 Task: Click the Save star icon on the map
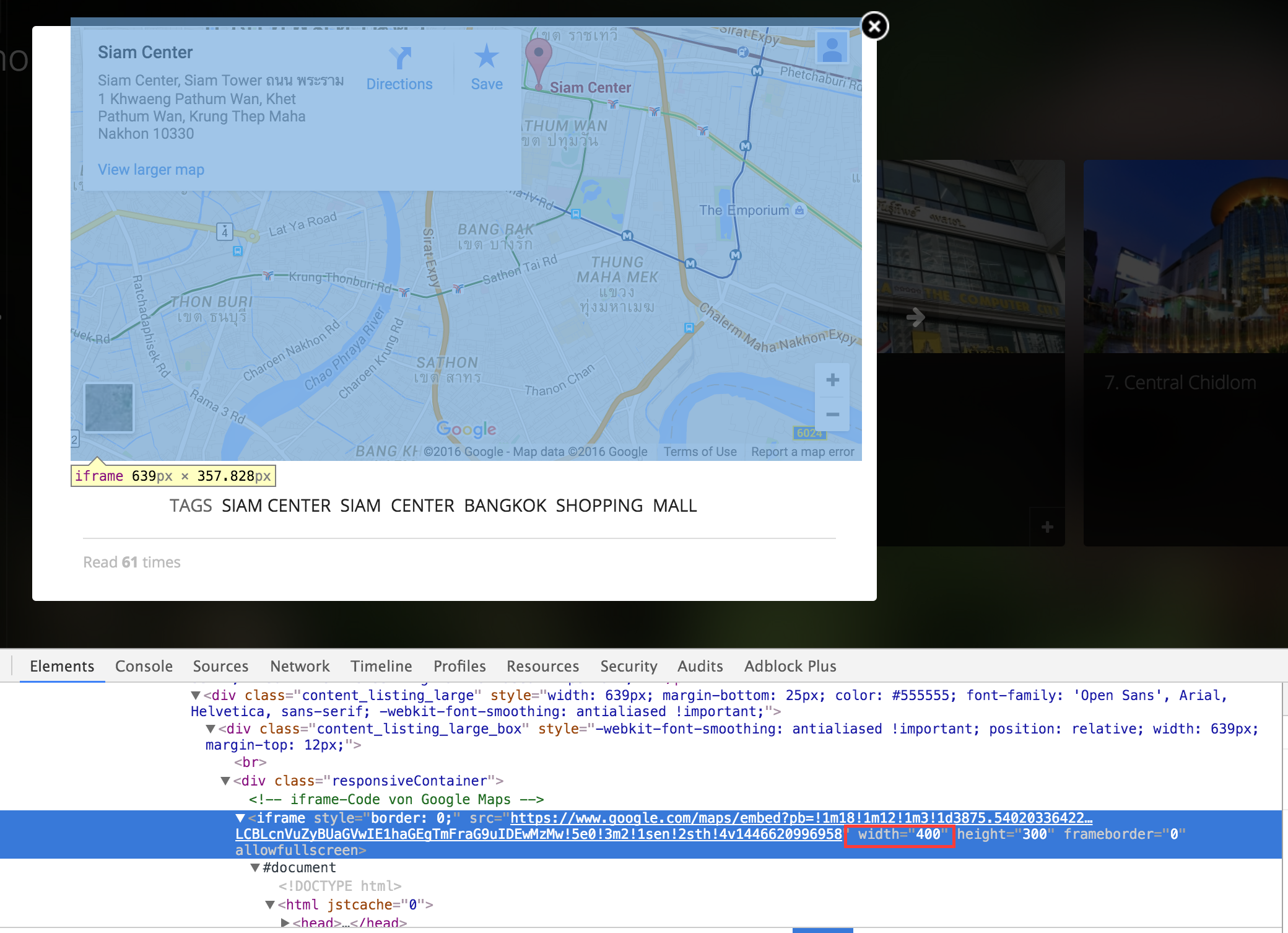click(487, 56)
